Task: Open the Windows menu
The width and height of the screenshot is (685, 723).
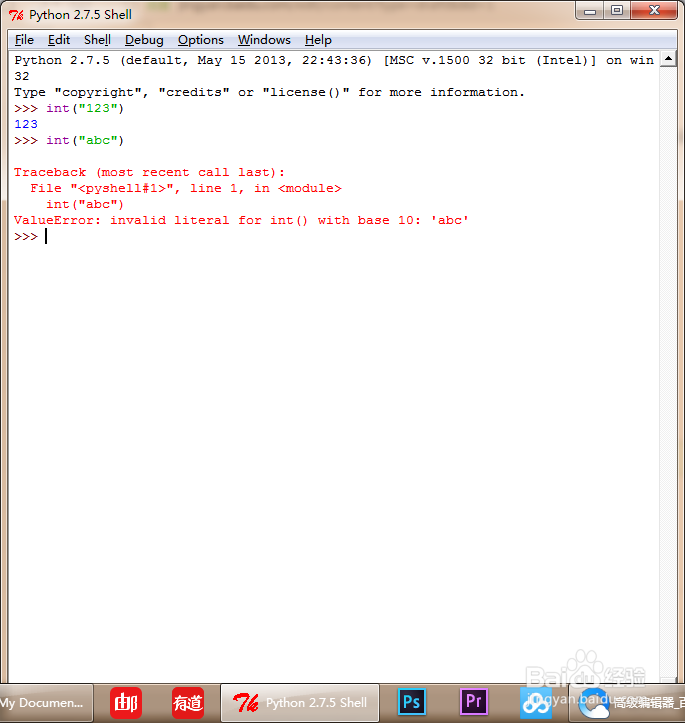Action: tap(264, 40)
